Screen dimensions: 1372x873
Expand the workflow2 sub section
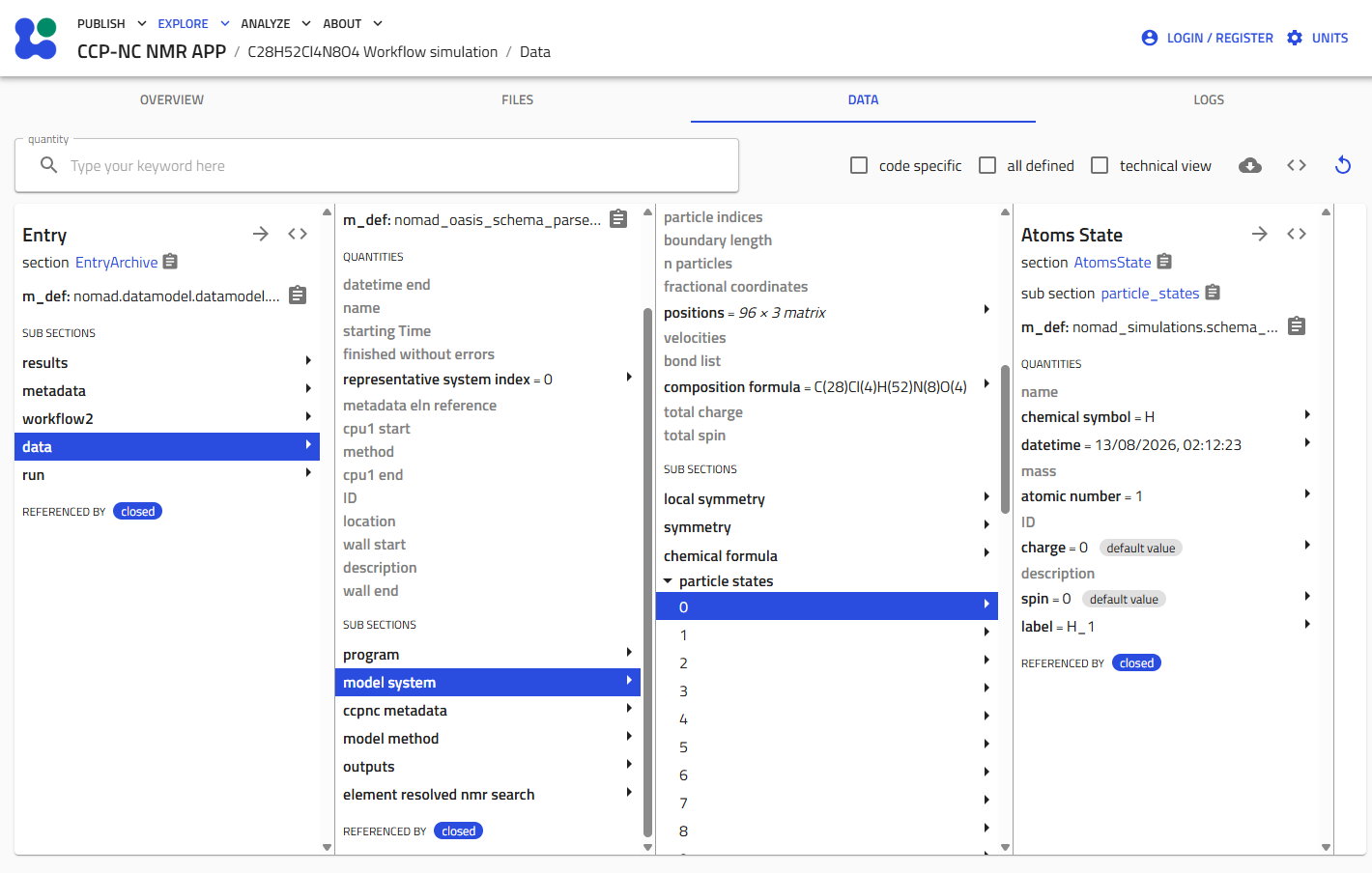tap(167, 418)
